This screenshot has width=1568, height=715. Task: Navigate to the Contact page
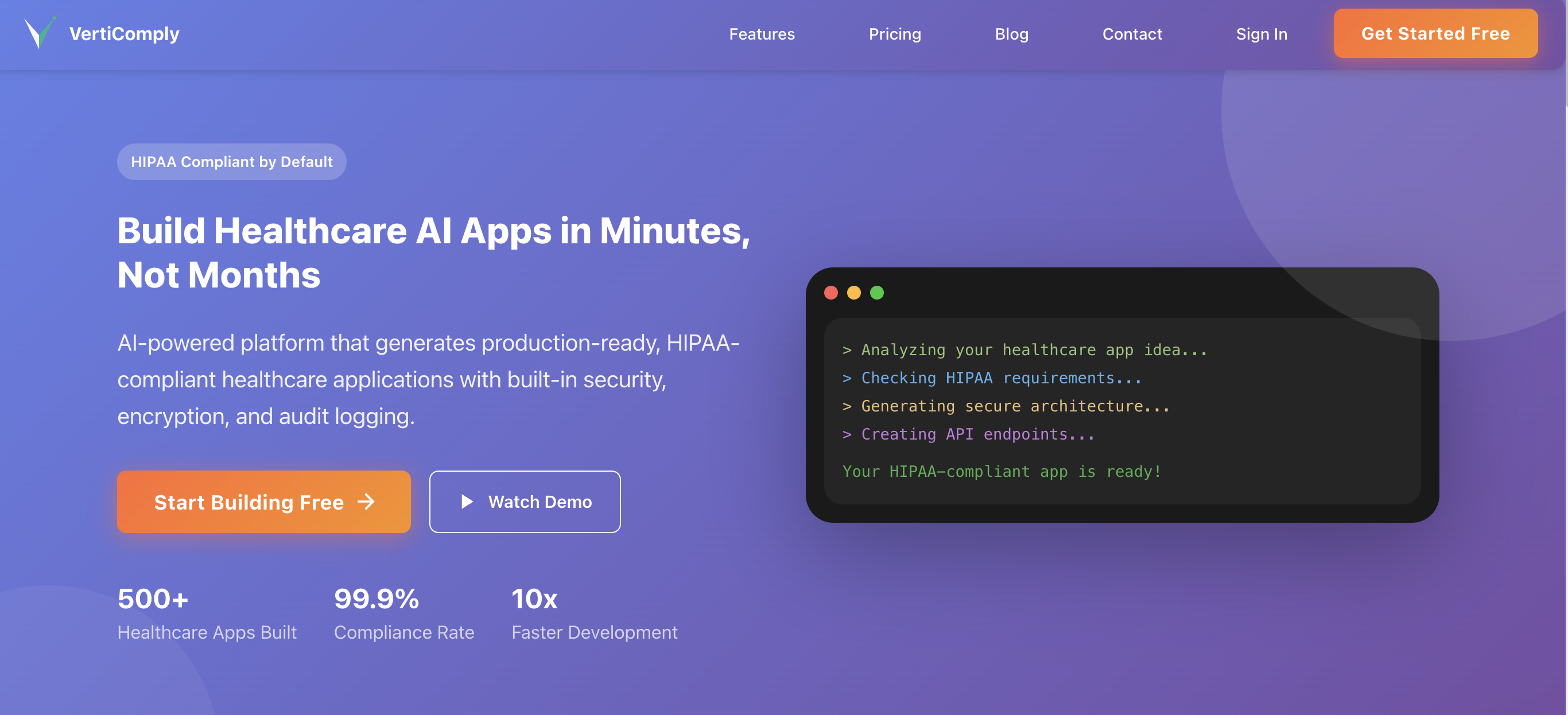(1132, 34)
